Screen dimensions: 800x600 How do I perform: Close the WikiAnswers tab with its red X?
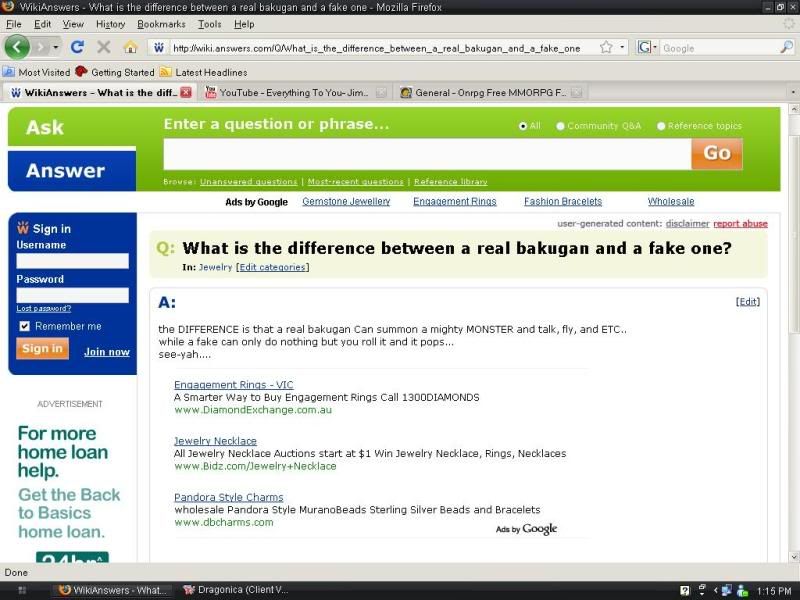point(185,93)
